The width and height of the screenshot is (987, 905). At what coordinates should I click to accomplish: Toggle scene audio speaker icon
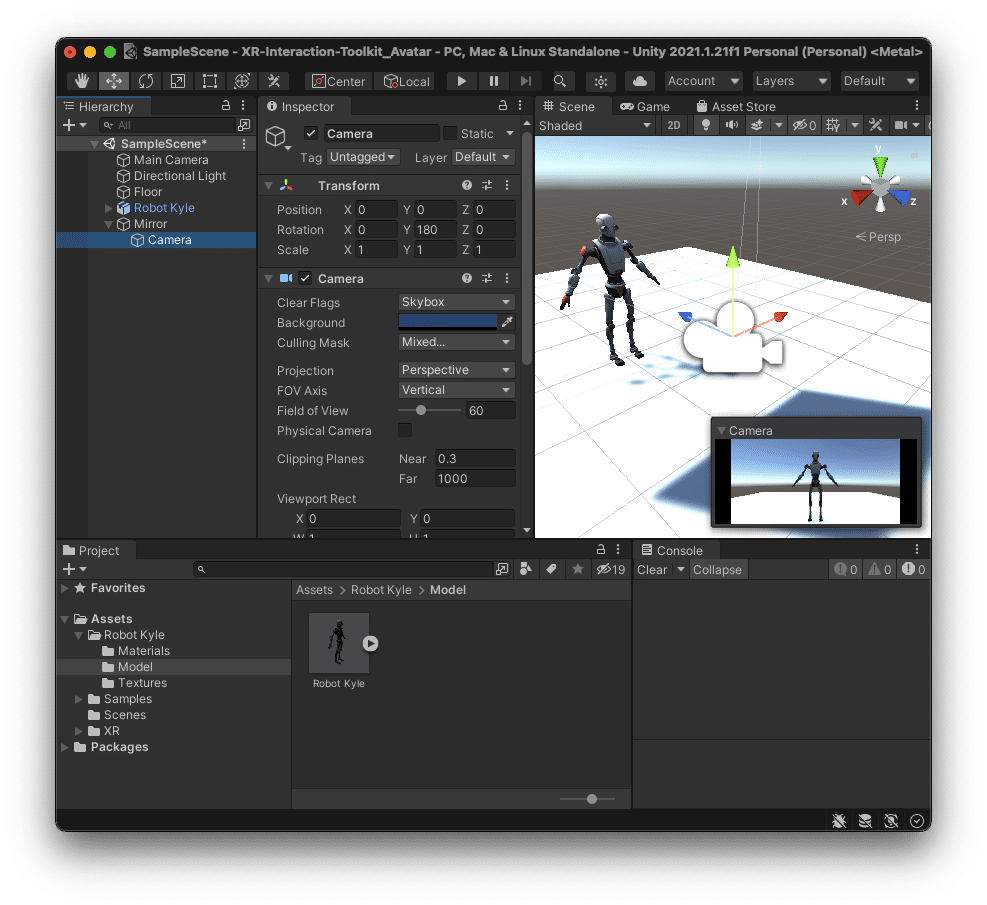click(x=731, y=125)
